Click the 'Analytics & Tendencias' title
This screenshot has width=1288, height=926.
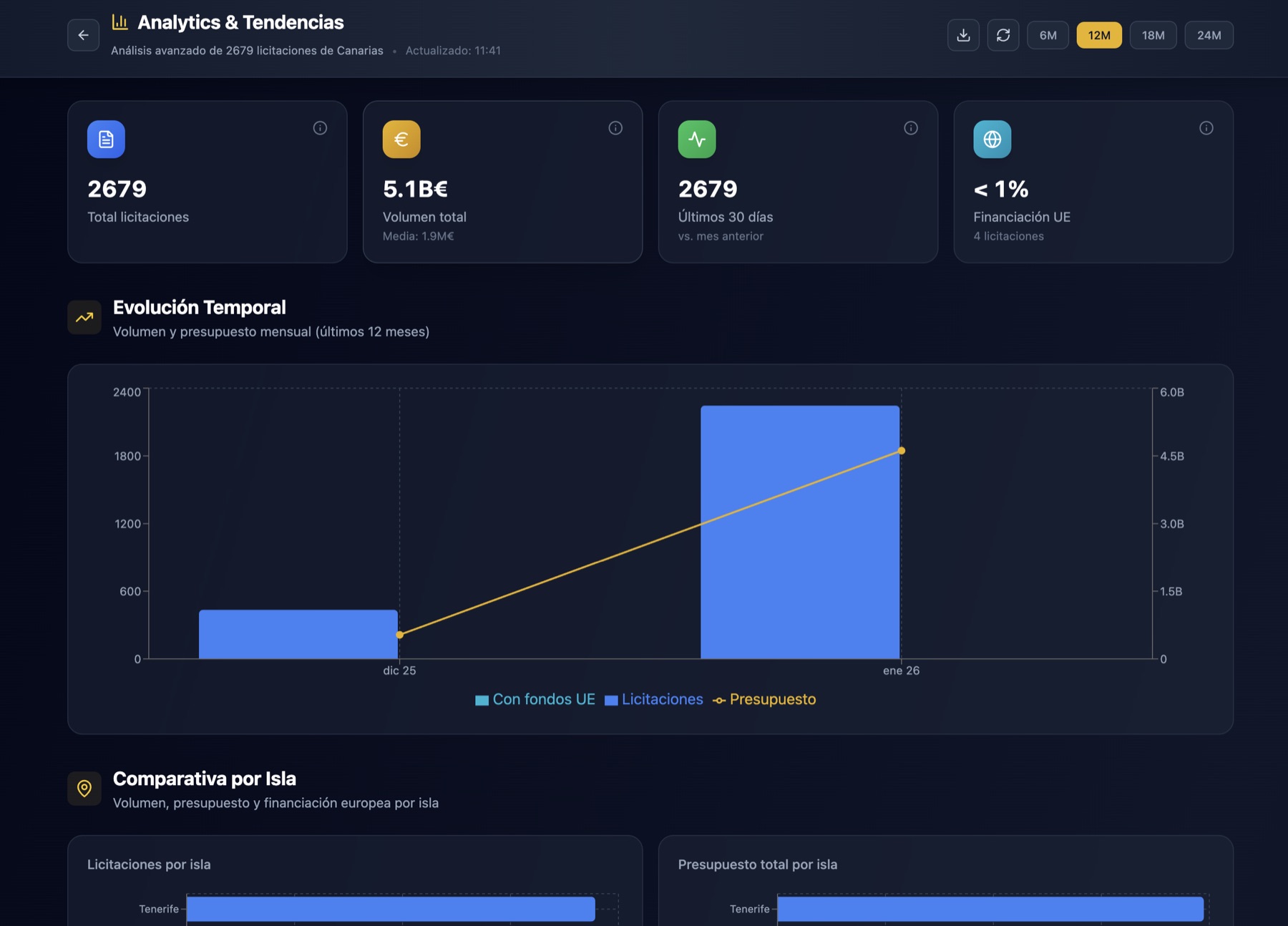[240, 22]
